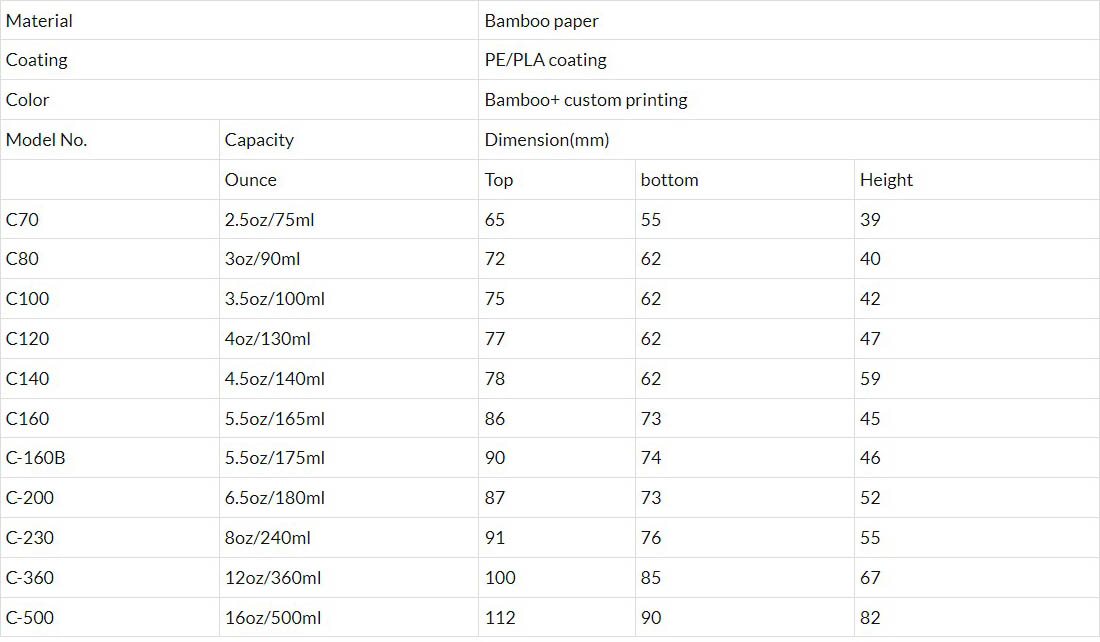
Task: Click the Dimension(mm) header
Action: [546, 140]
